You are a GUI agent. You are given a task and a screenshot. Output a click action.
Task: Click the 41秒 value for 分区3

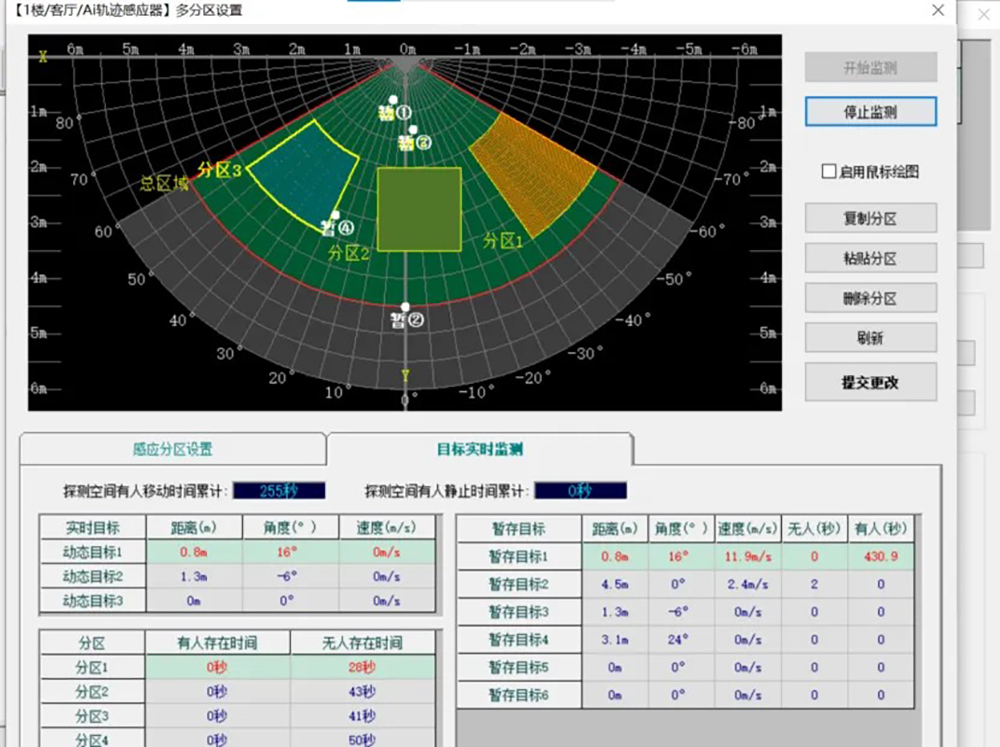[x=362, y=716]
